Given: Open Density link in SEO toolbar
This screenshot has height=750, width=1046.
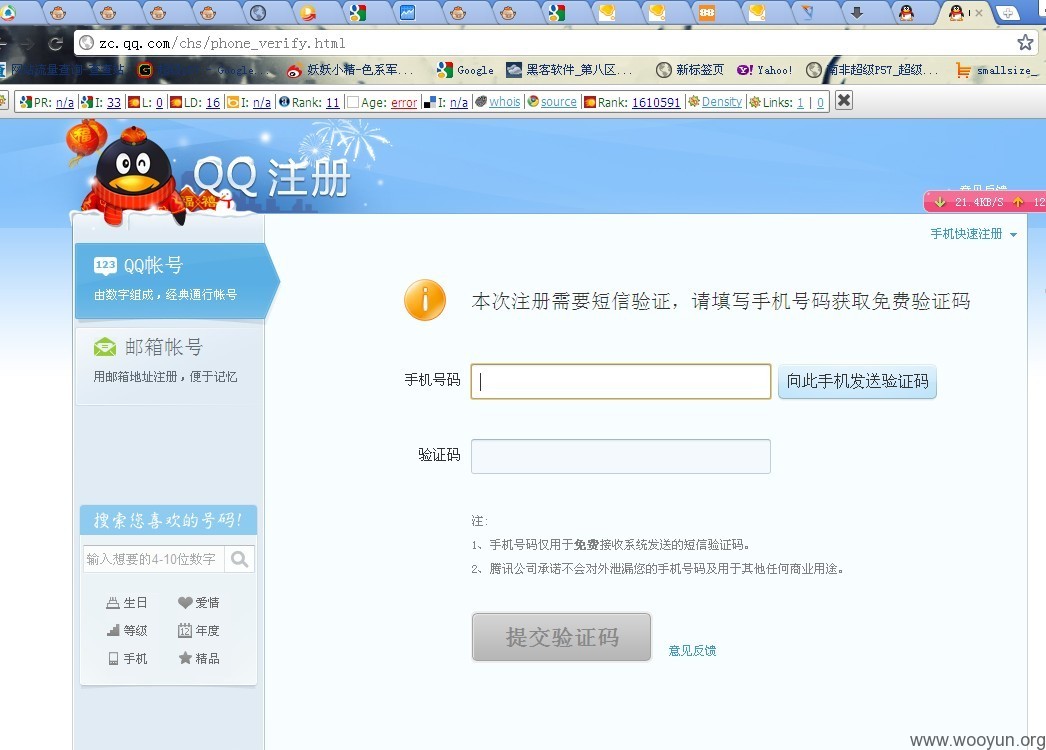Looking at the screenshot, I should point(721,101).
